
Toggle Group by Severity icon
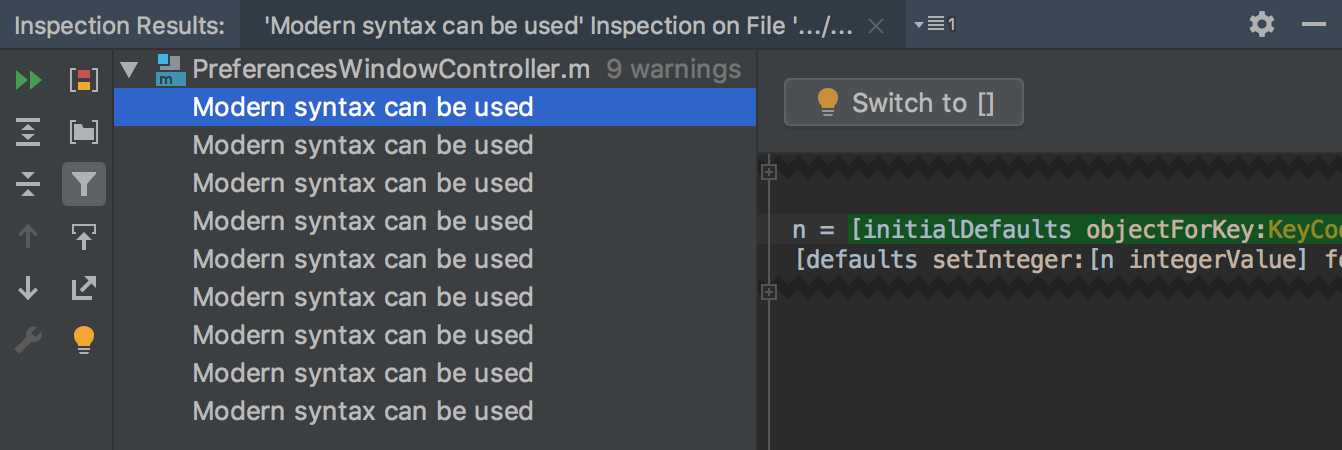84,80
